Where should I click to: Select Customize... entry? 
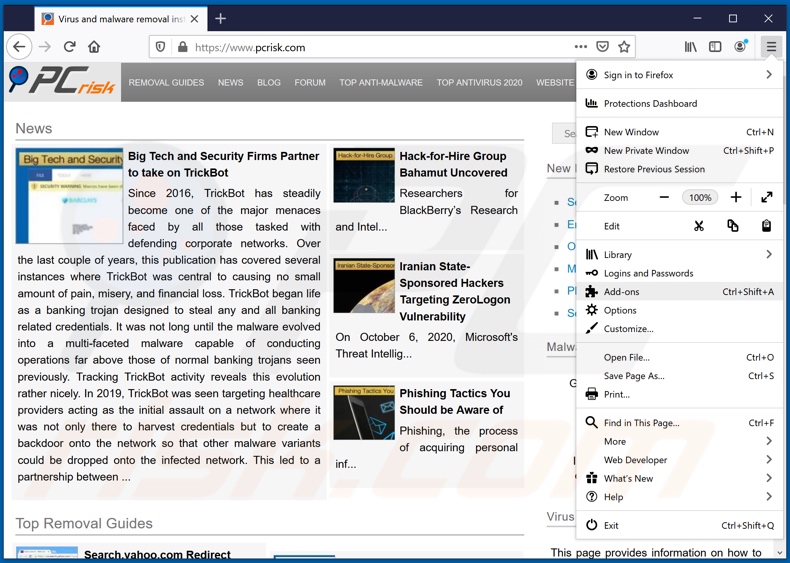click(679, 329)
